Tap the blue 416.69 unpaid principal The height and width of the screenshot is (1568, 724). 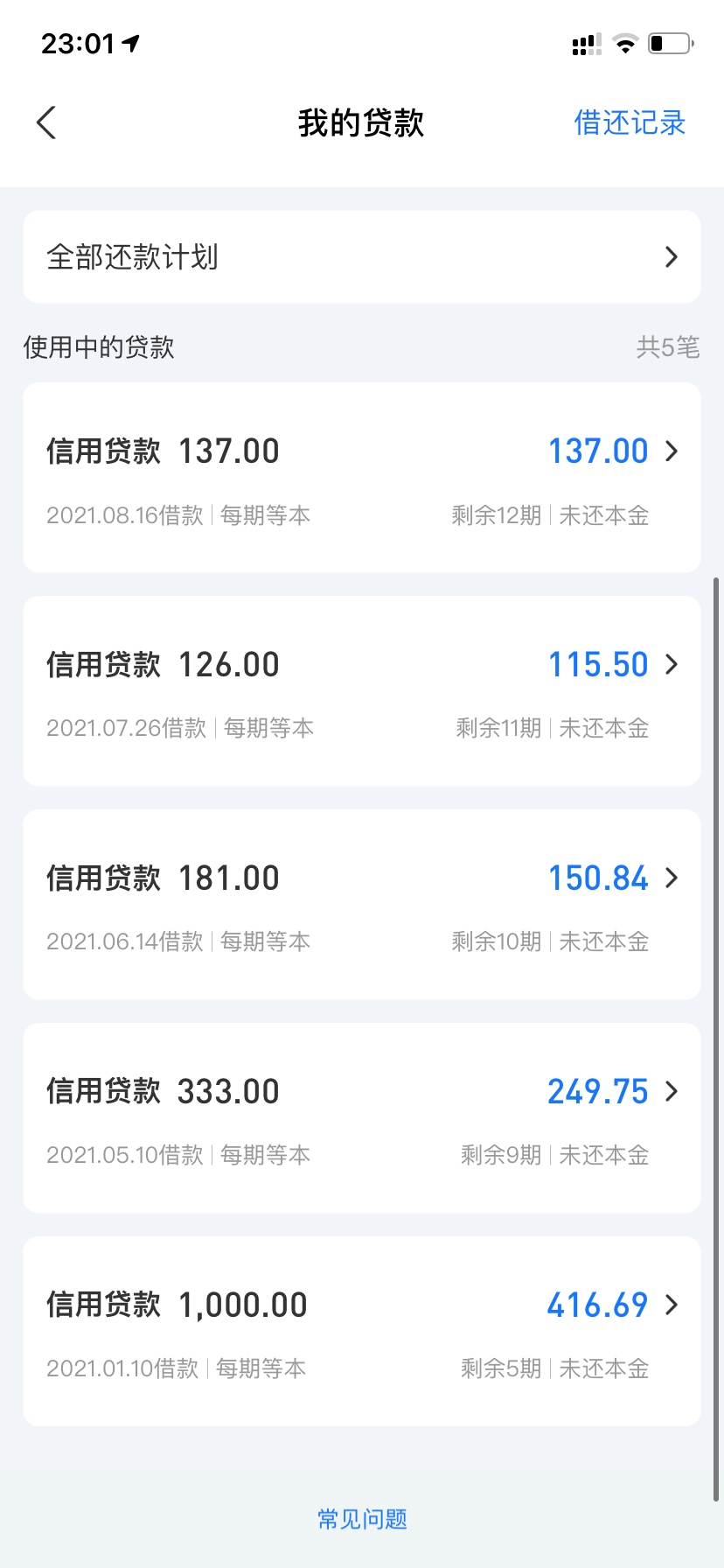point(597,1305)
